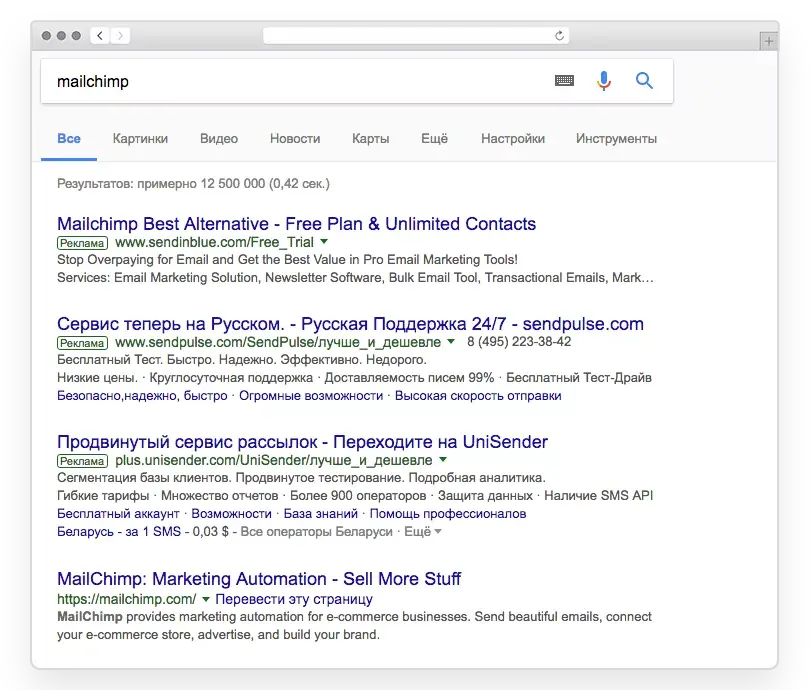The height and width of the screenshot is (690, 810).
Task: Go forward with browser forward arrow
Action: pos(120,36)
